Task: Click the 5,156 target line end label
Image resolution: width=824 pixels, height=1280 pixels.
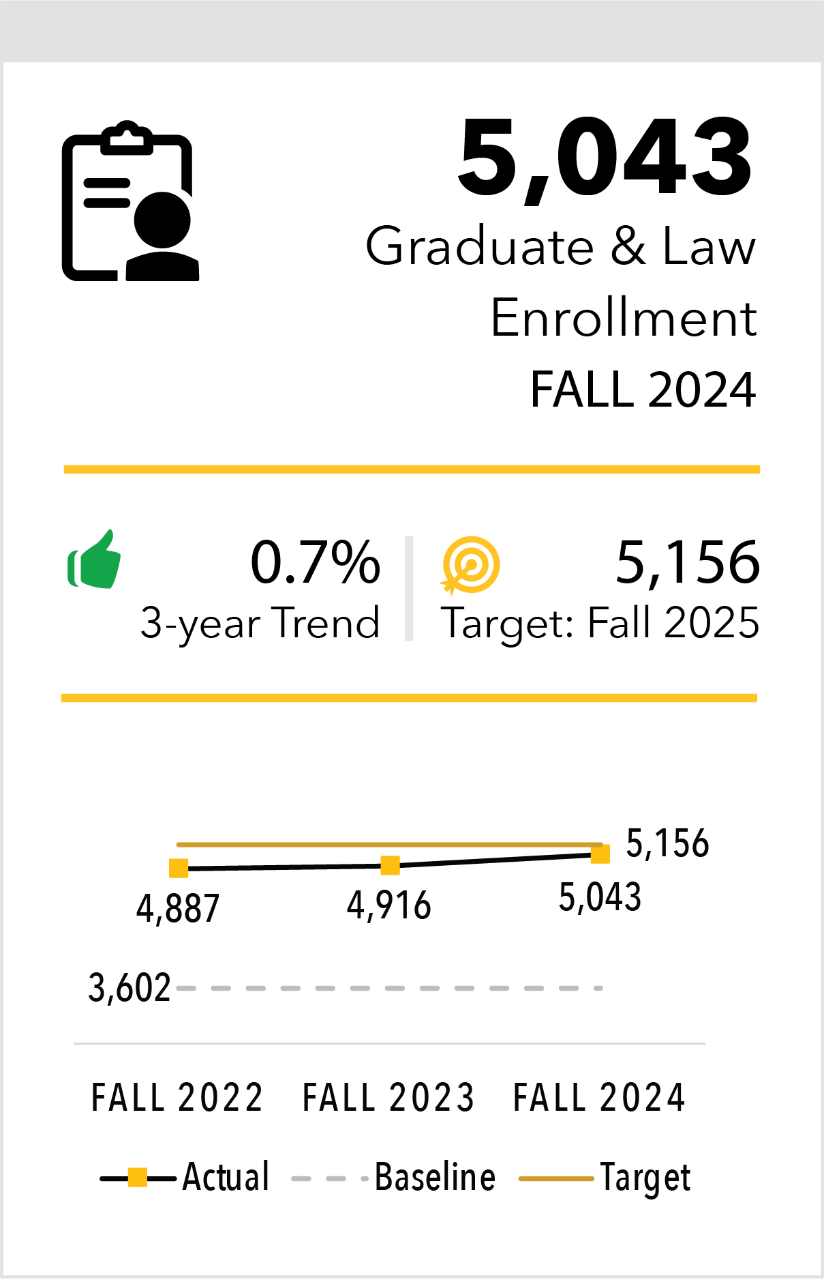Action: point(667,845)
